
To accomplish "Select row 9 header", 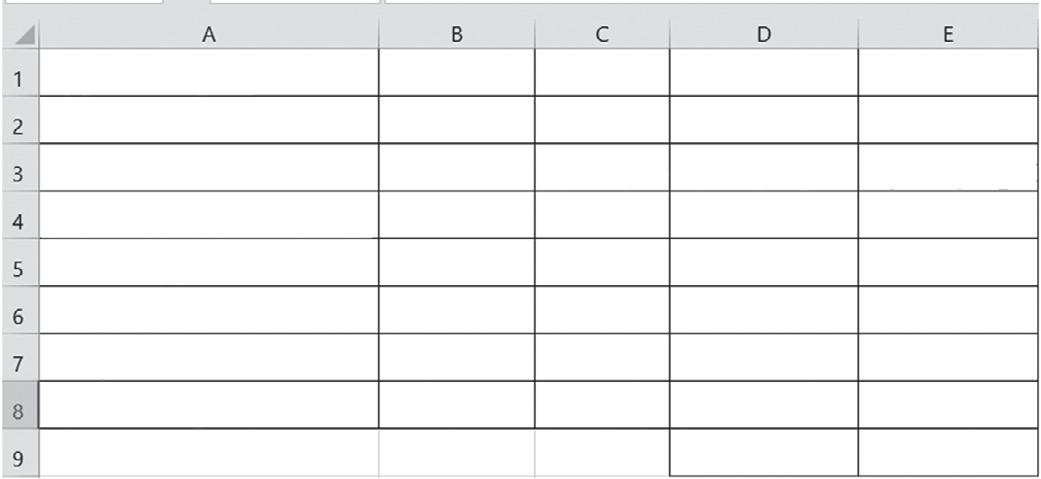I will click(19, 453).
